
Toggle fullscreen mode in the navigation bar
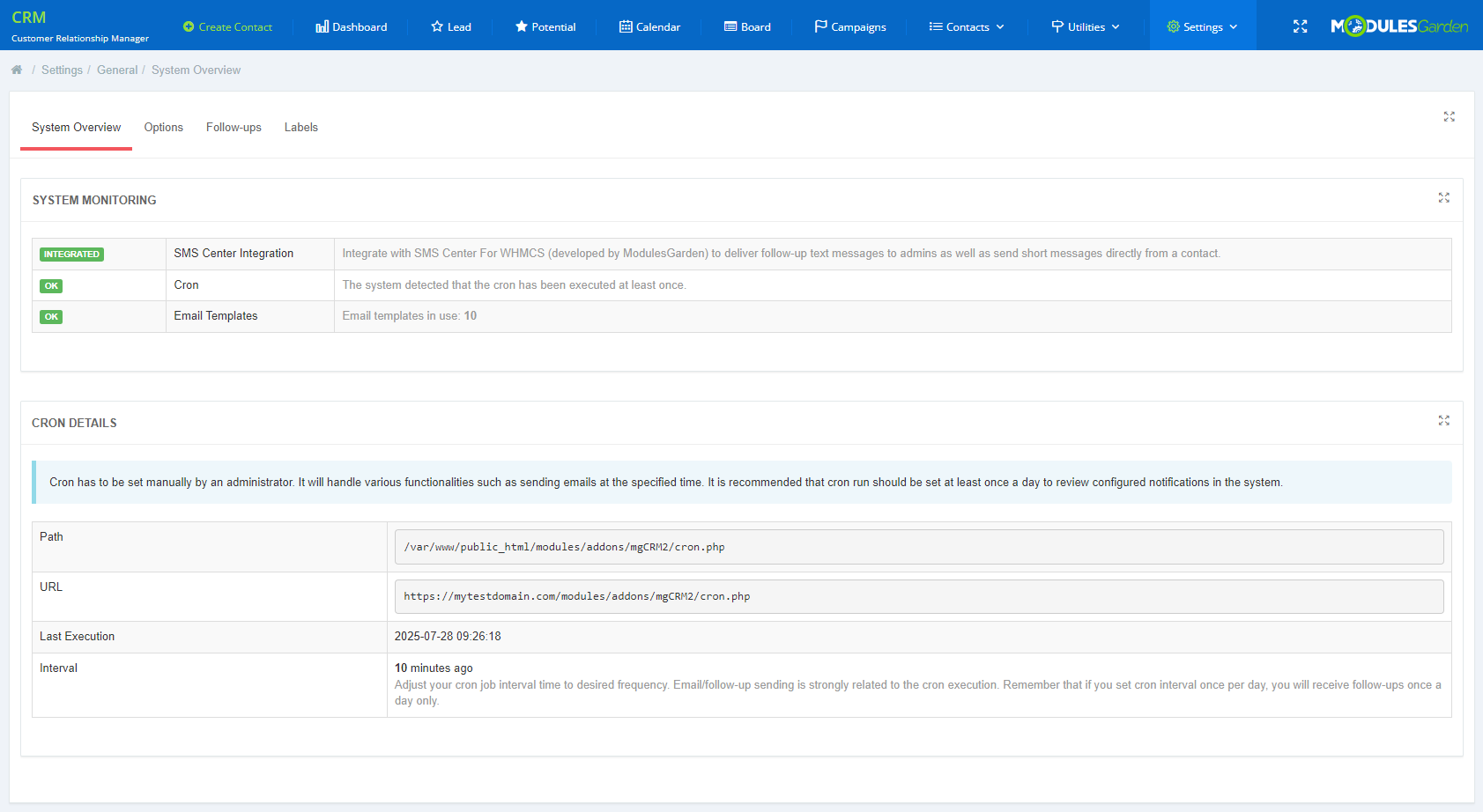[x=1300, y=26]
